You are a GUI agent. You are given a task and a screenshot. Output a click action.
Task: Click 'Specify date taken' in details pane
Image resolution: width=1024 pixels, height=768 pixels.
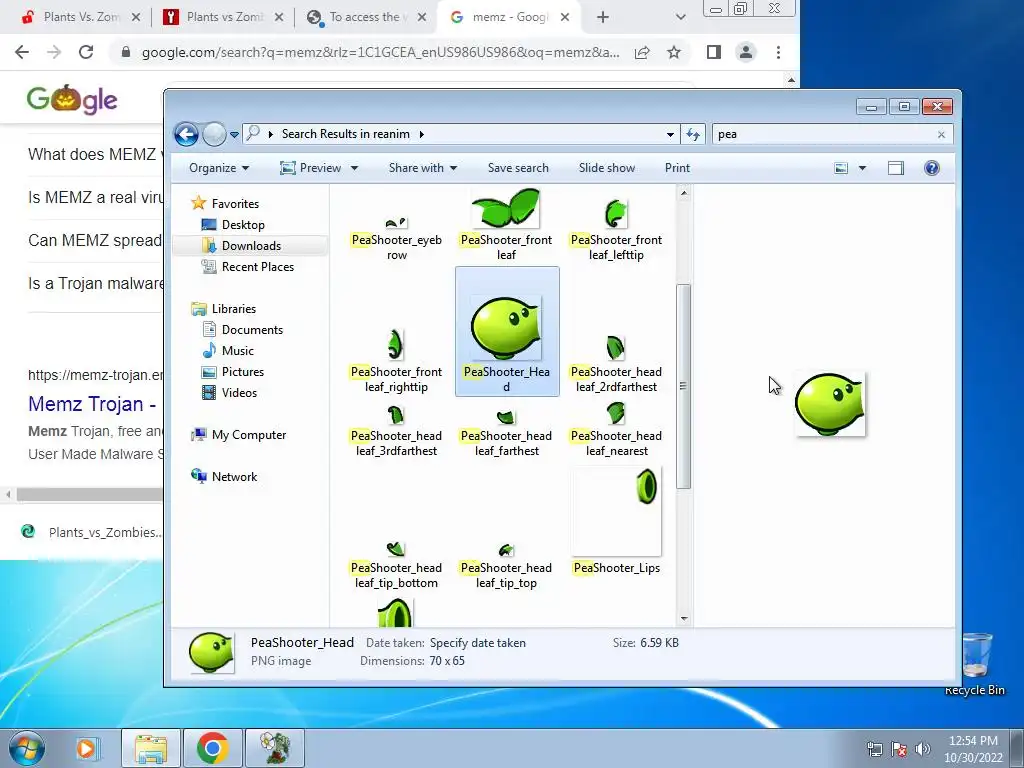click(x=477, y=643)
